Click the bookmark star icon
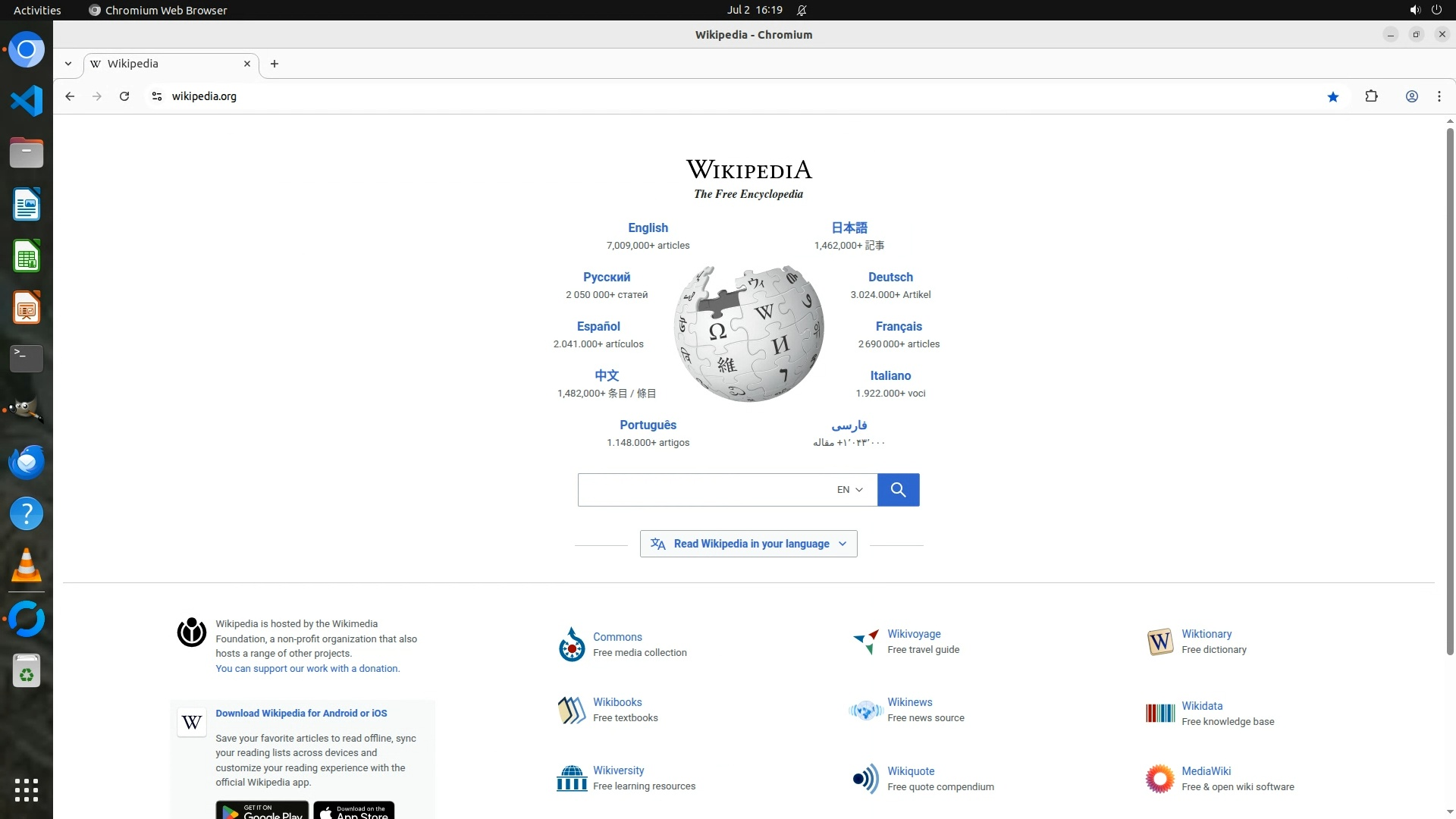The height and width of the screenshot is (819, 1456). pyautogui.click(x=1333, y=96)
